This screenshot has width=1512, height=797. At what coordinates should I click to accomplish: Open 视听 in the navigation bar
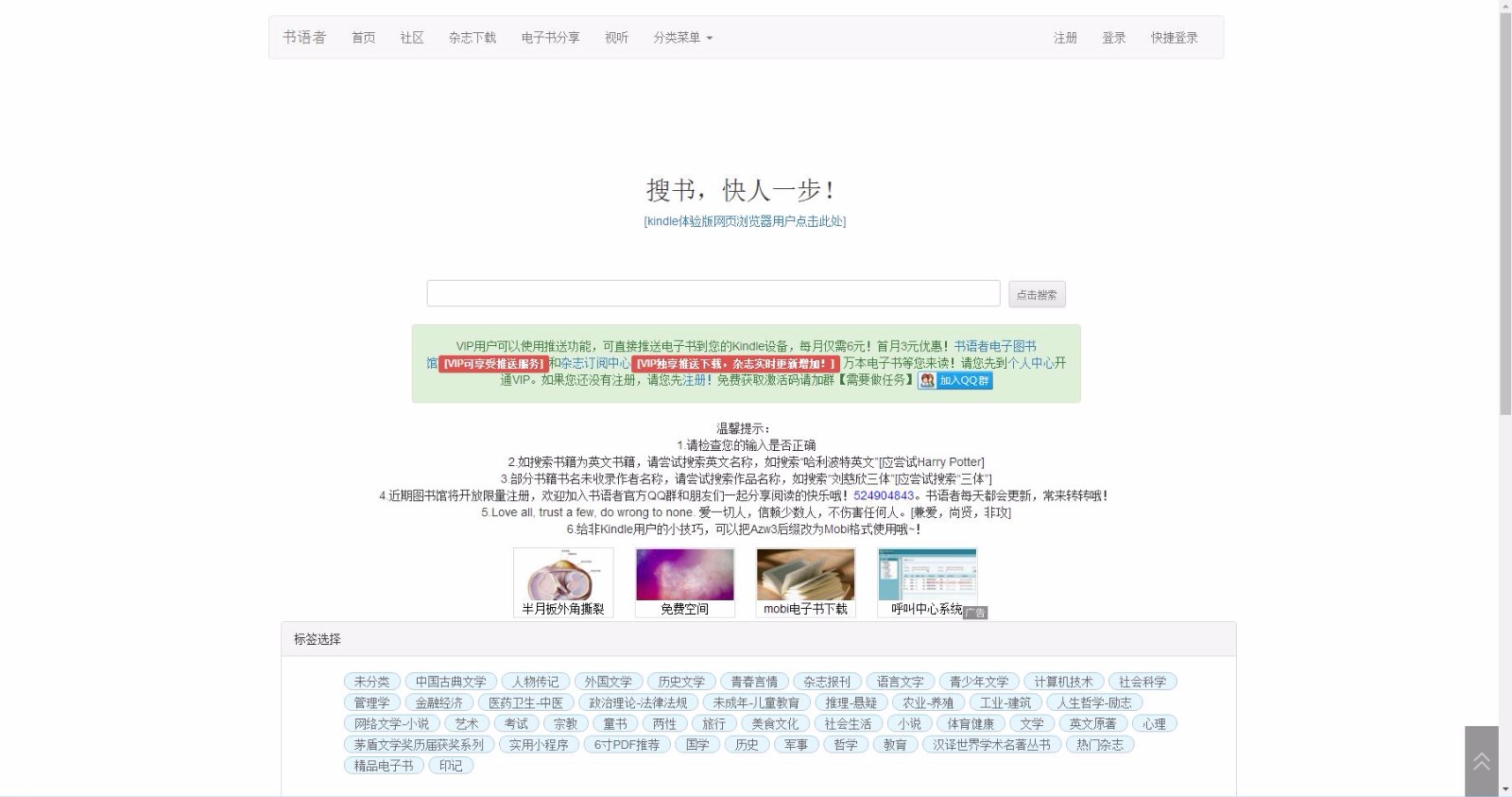pos(616,38)
